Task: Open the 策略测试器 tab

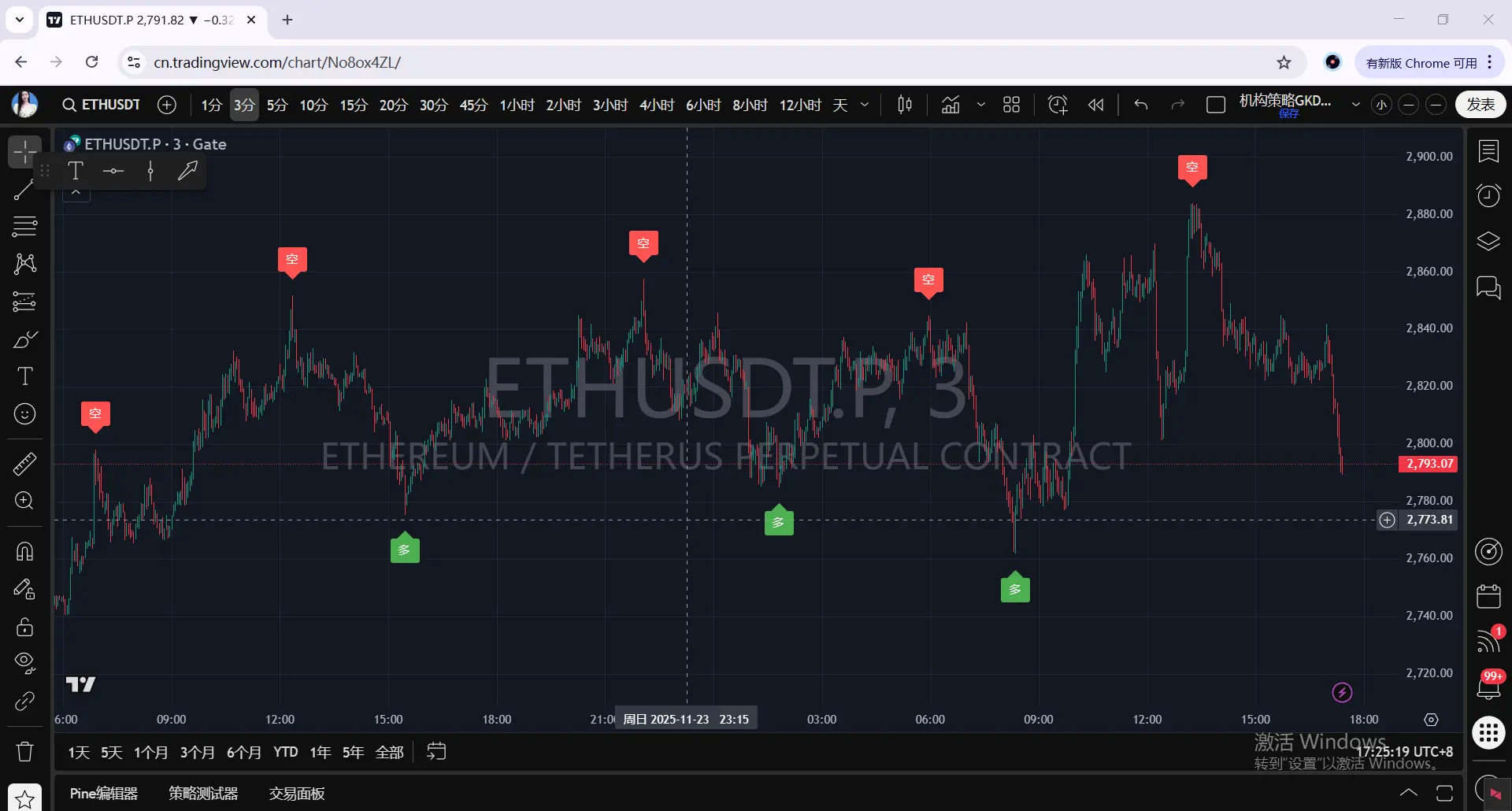Action: 203,794
